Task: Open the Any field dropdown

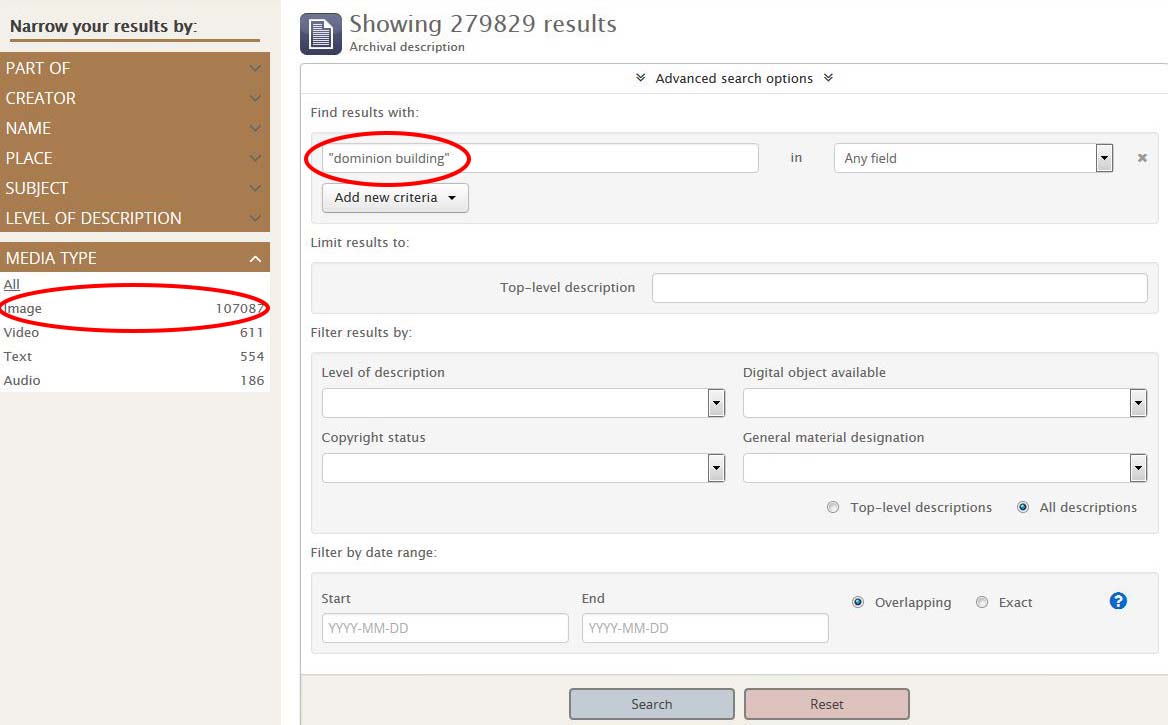Action: coord(974,158)
